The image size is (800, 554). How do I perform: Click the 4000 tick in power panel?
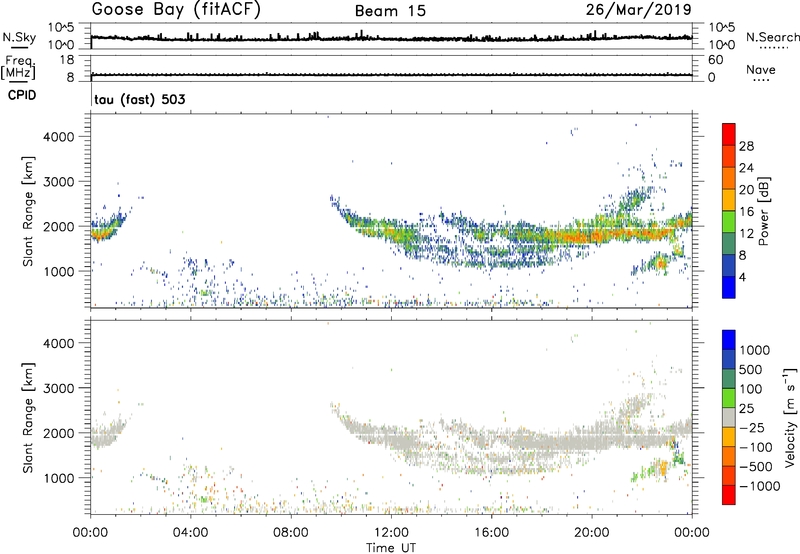point(59,137)
